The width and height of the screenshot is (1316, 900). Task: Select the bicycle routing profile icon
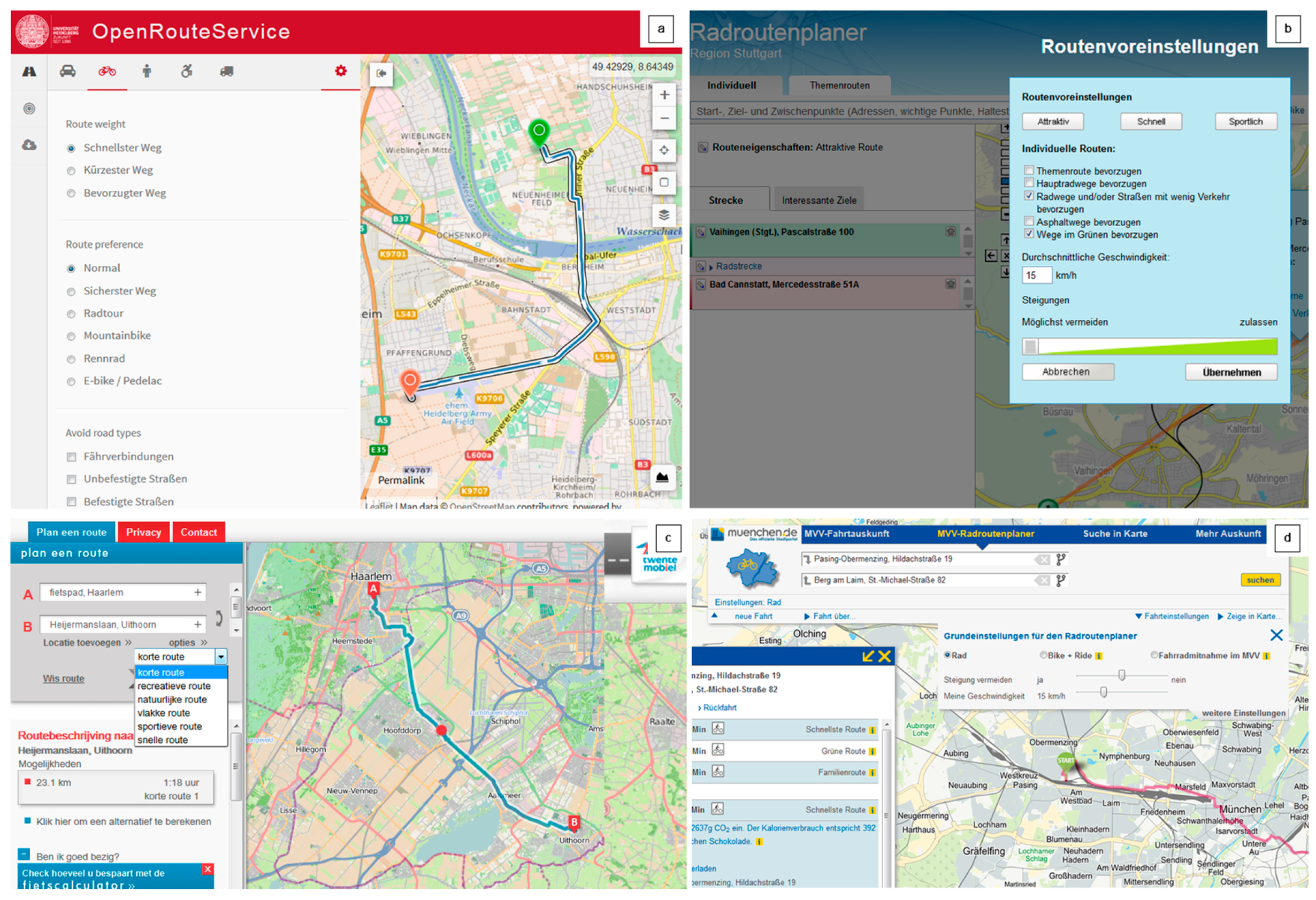(107, 71)
